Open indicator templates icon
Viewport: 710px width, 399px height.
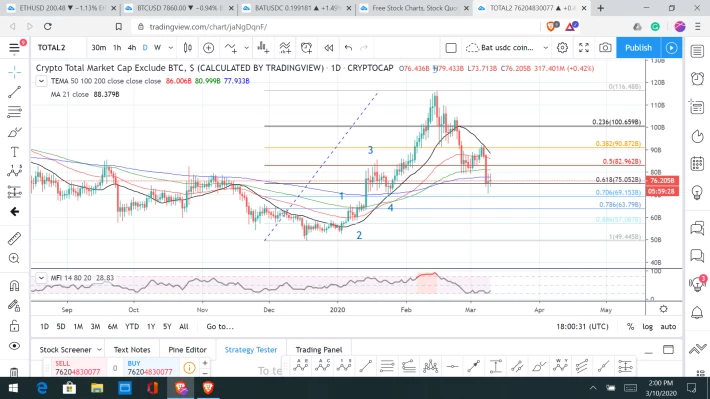click(285, 48)
